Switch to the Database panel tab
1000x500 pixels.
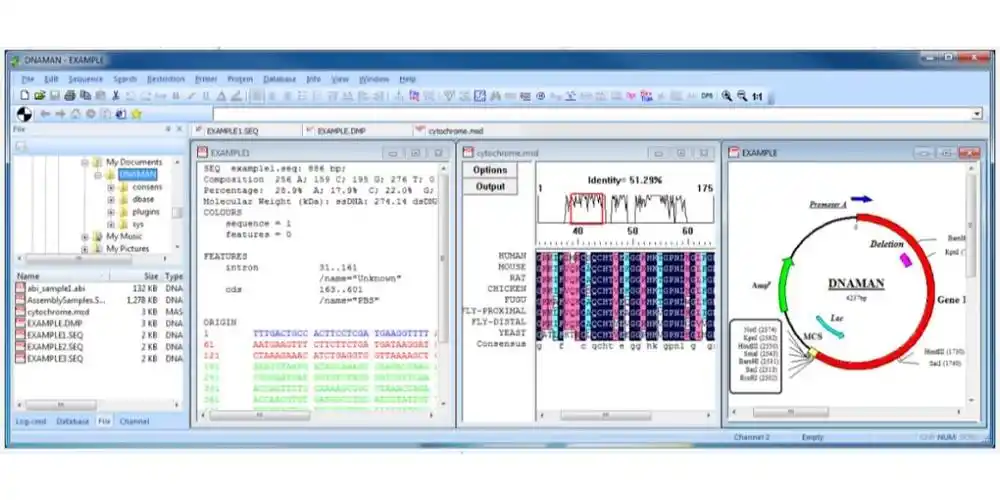point(73,422)
